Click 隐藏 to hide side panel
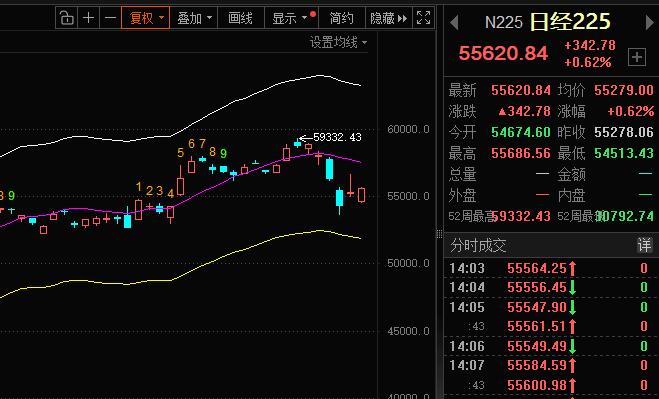Viewport: 659px width, 399px height. 389,18
